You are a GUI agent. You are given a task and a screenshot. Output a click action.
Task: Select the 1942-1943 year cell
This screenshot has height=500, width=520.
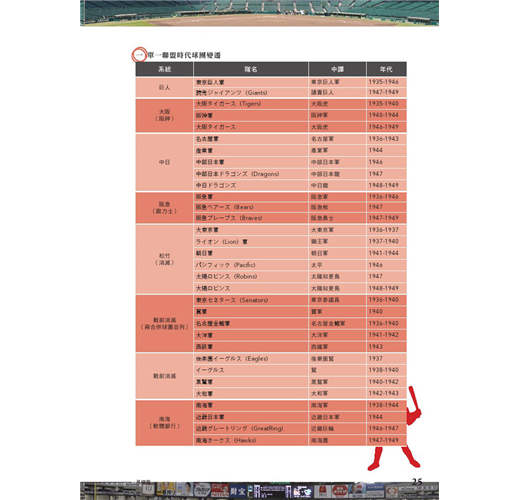pos(386,393)
